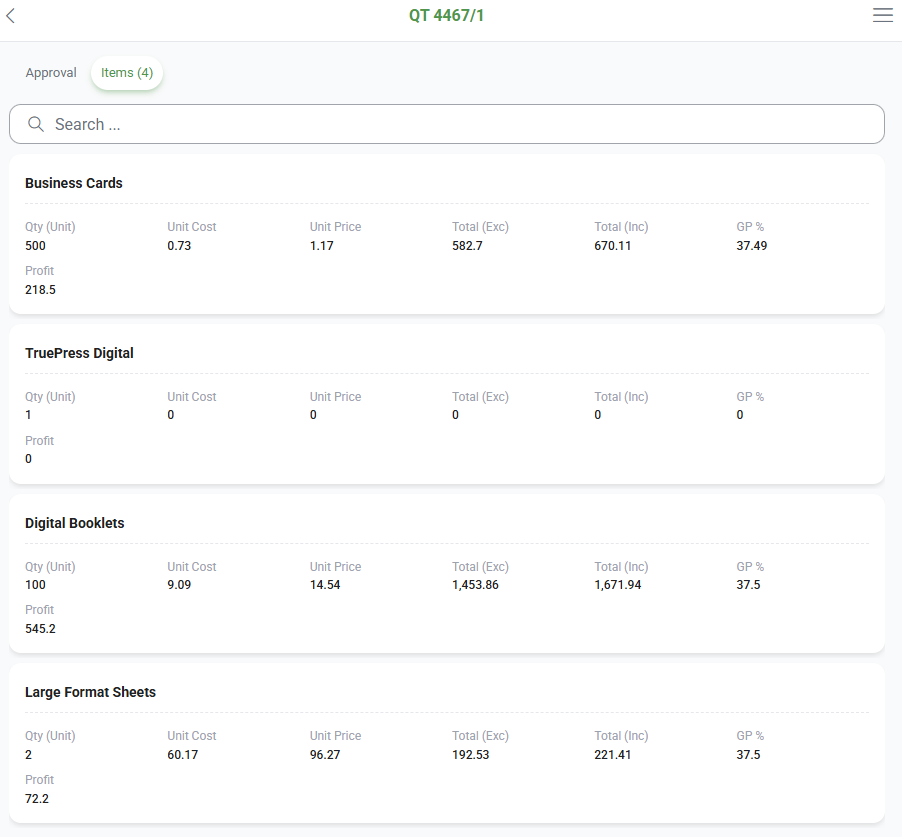Click Business Cards total inc 670.11
Image resolution: width=902 pixels, height=837 pixels.
click(x=613, y=246)
